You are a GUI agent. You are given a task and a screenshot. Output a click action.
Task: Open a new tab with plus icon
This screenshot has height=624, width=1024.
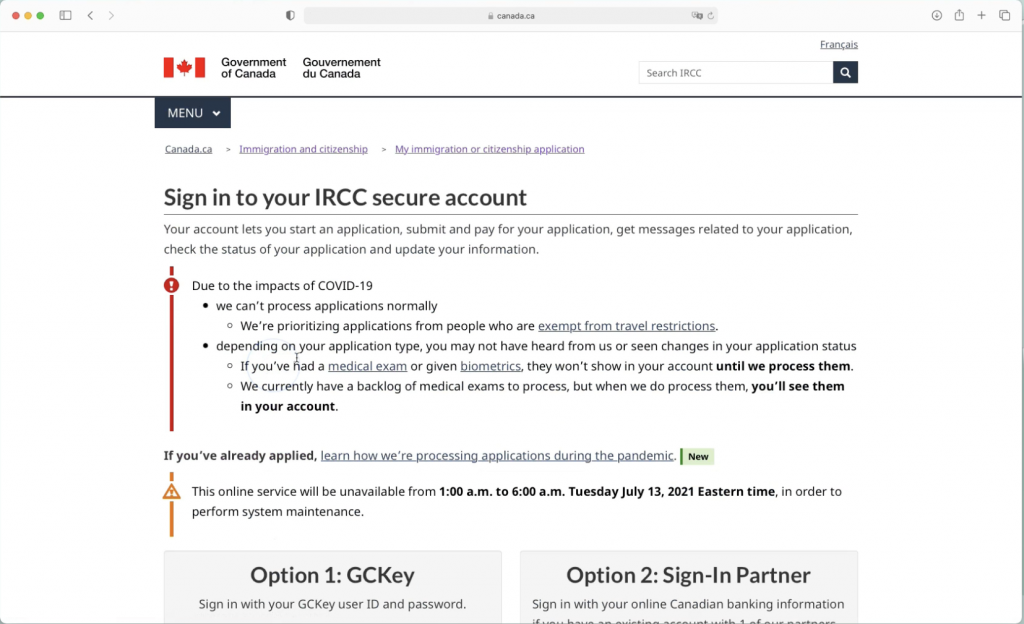point(982,16)
